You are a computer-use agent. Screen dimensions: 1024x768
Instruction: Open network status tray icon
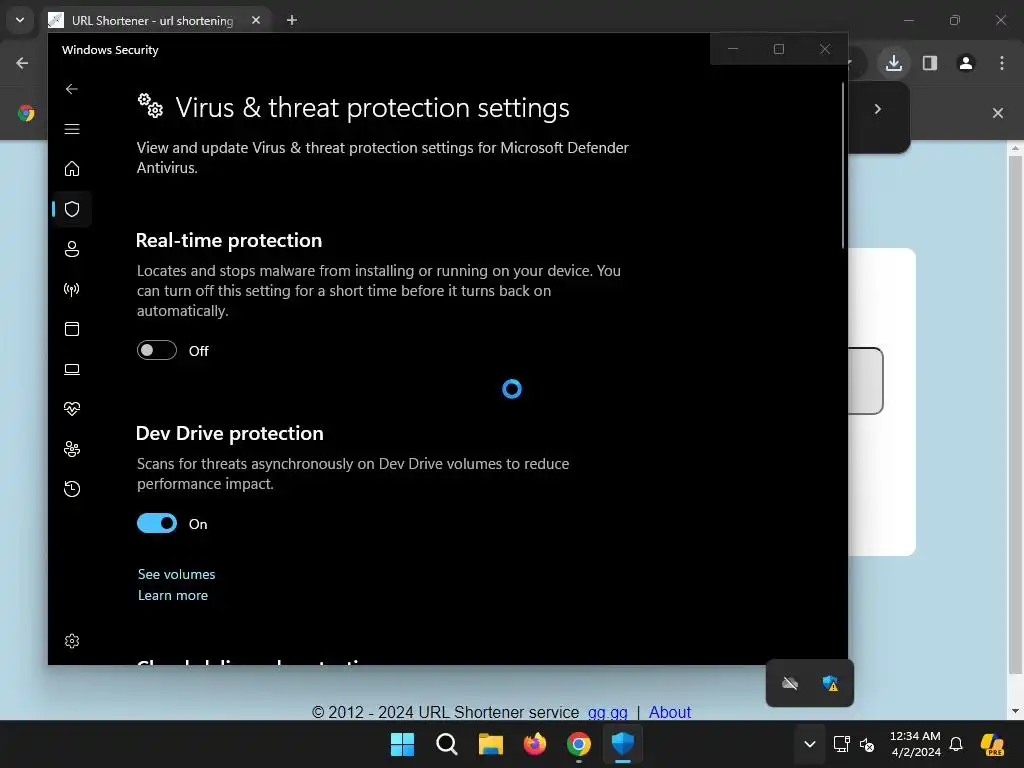coord(842,744)
